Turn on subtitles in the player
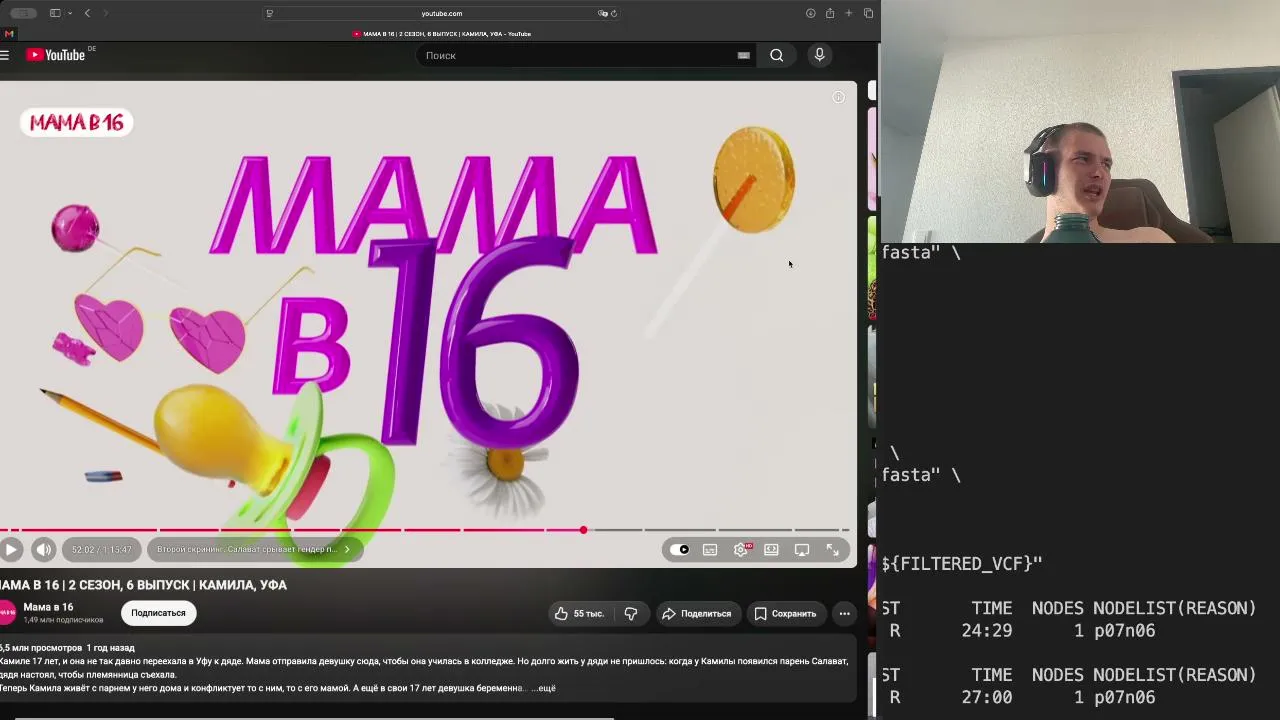Viewport: 1280px width, 720px height. pyautogui.click(x=710, y=549)
